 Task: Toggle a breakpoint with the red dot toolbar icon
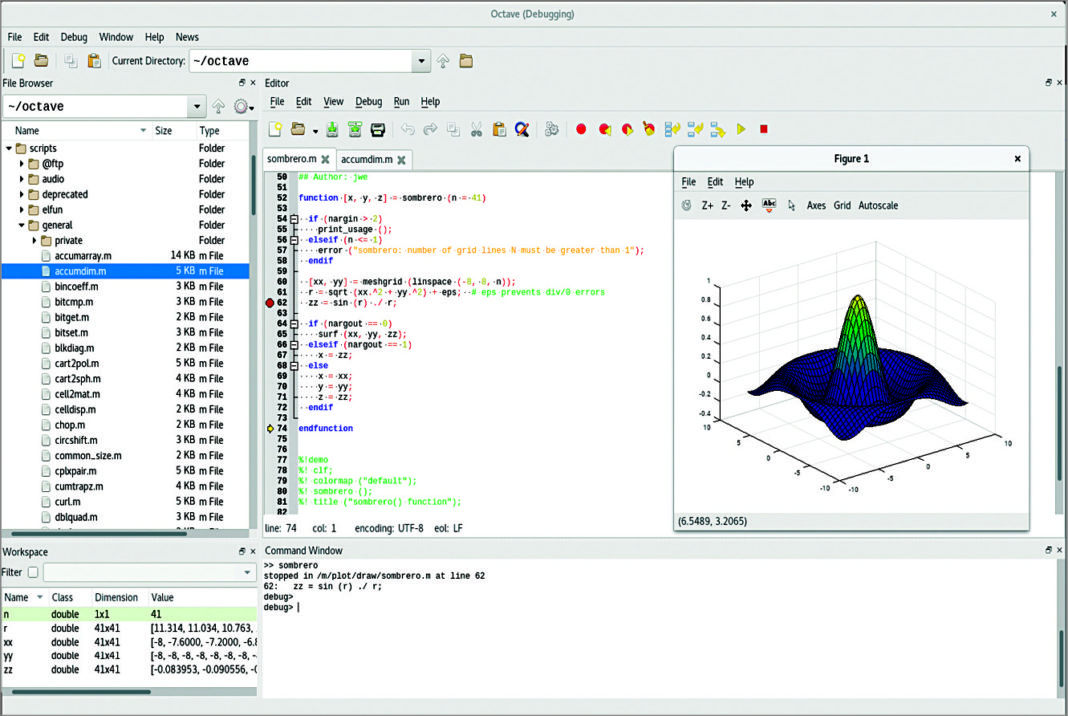(580, 128)
